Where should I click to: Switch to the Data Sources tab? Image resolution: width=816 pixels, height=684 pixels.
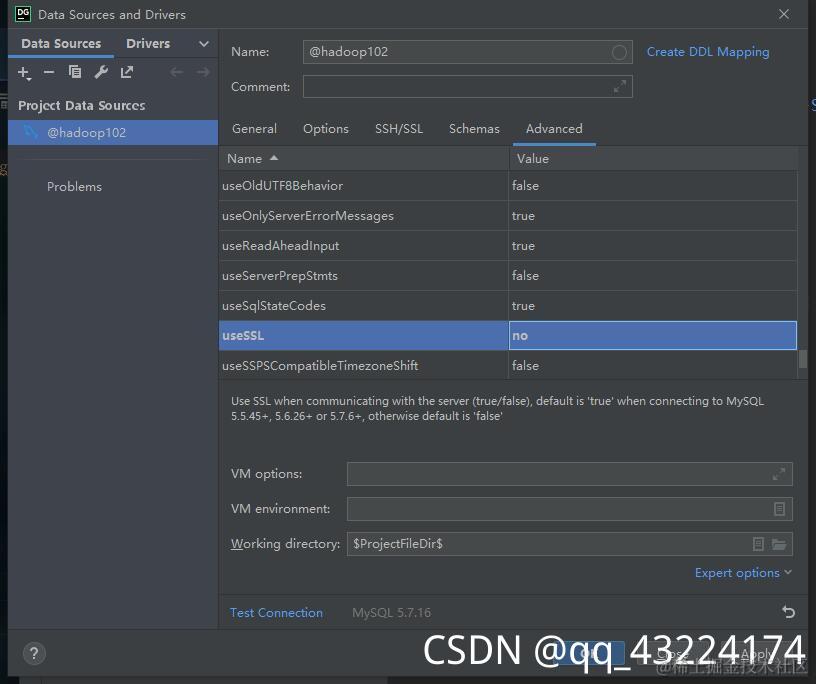tap(61, 44)
